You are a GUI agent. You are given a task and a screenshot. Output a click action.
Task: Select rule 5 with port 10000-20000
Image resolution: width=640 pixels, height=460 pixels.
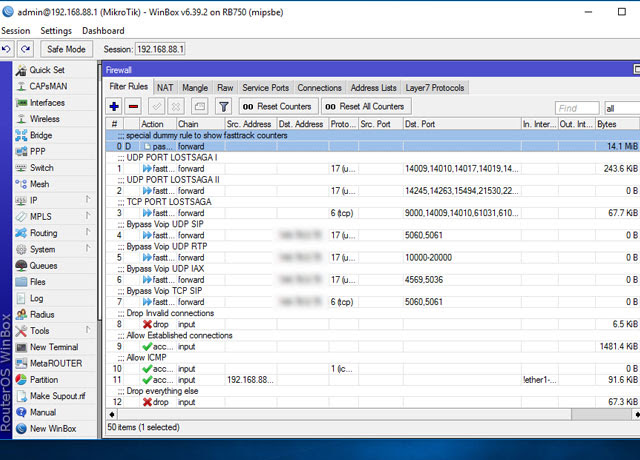pyautogui.click(x=373, y=258)
